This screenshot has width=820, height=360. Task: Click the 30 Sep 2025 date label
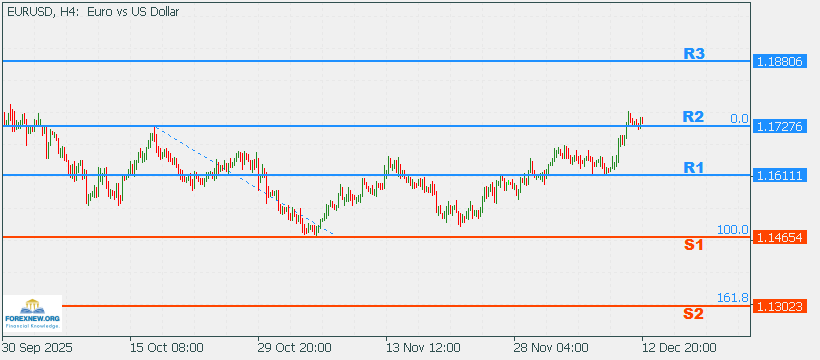point(37,348)
